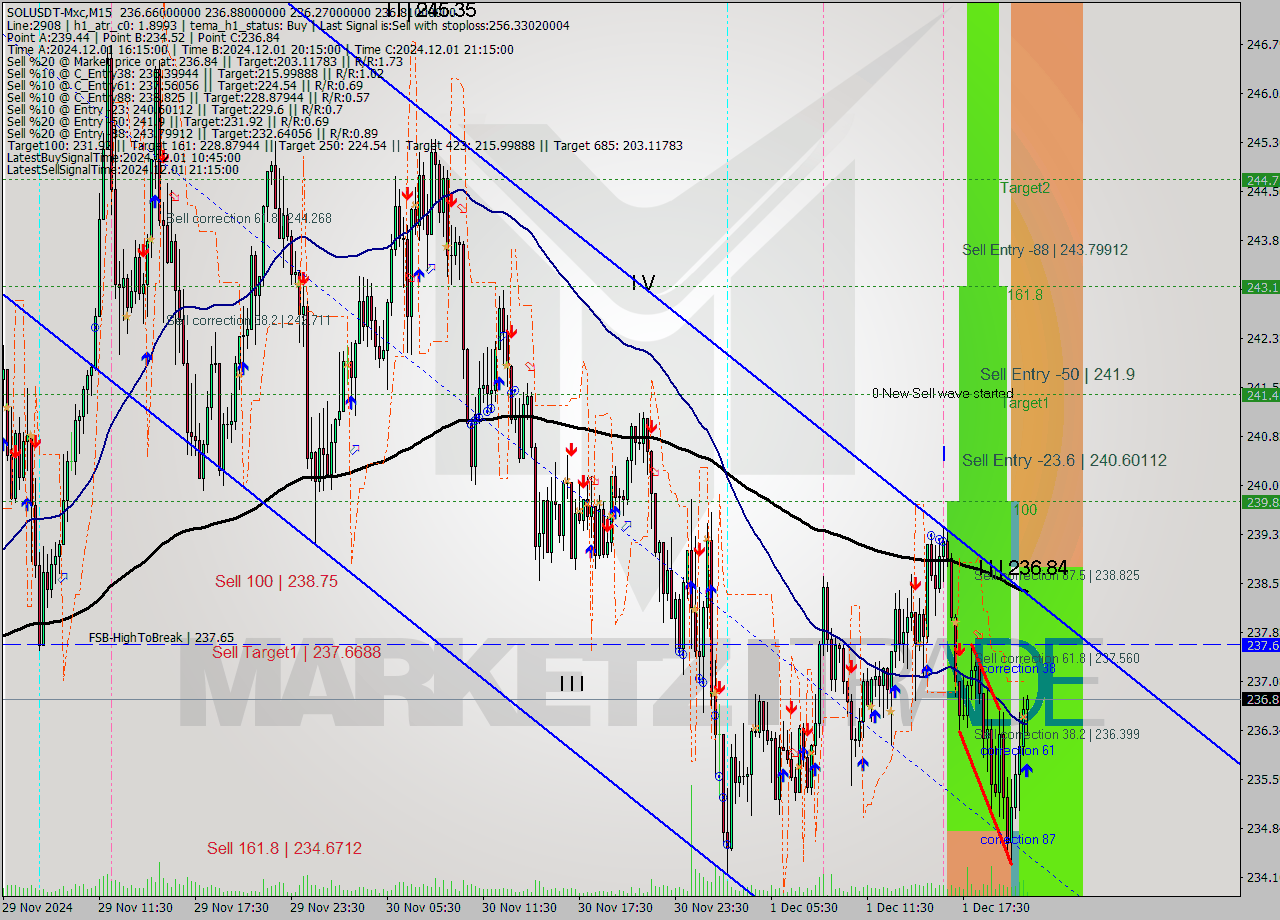This screenshot has height=920, width=1280.
Task: Click the green 'Target1' label
Action: (x=1025, y=403)
